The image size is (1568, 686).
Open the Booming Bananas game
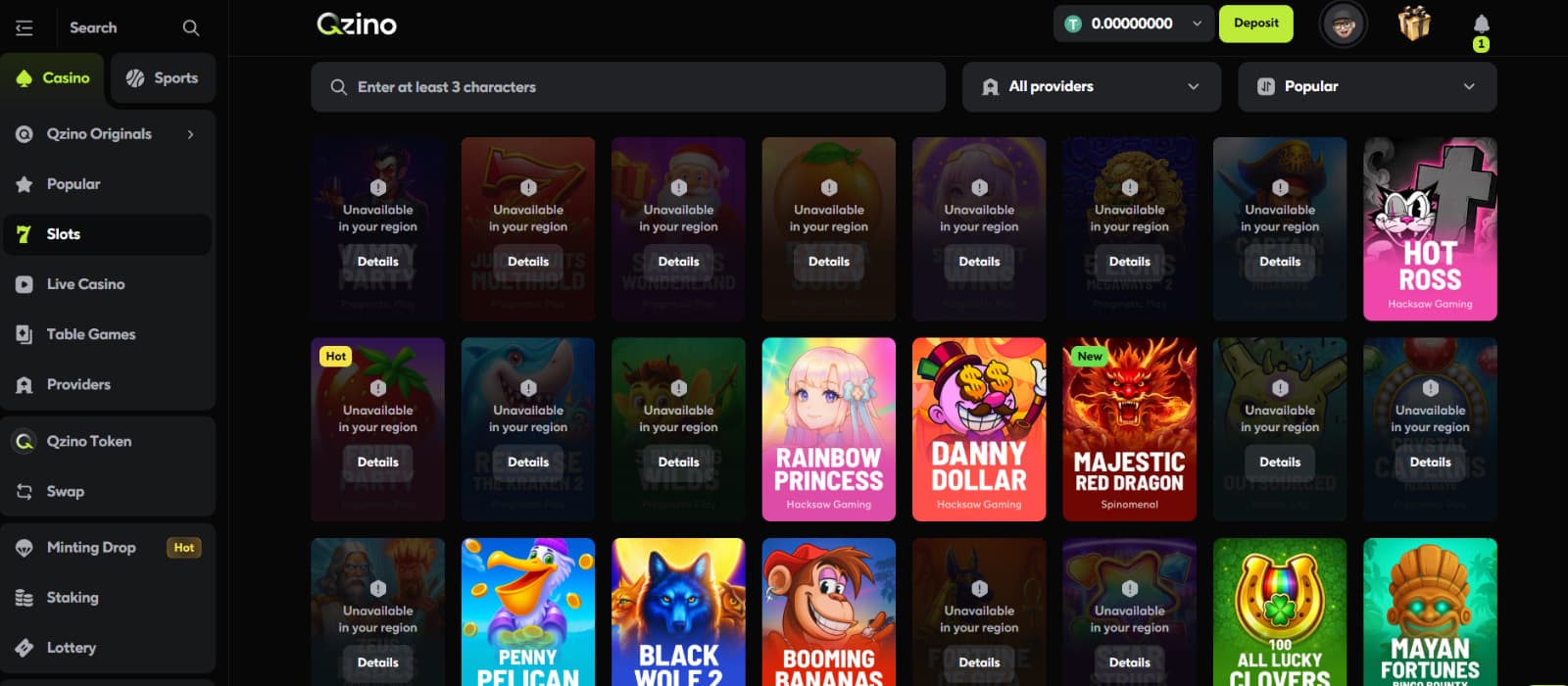pyautogui.click(x=829, y=612)
